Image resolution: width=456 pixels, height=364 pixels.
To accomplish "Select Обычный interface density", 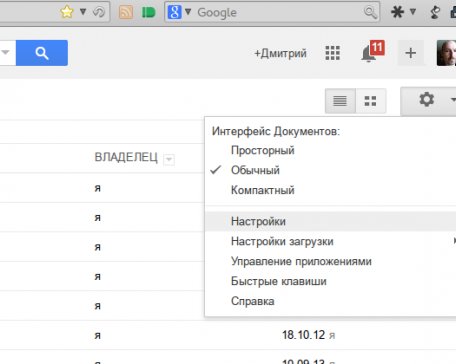I will tap(255, 170).
